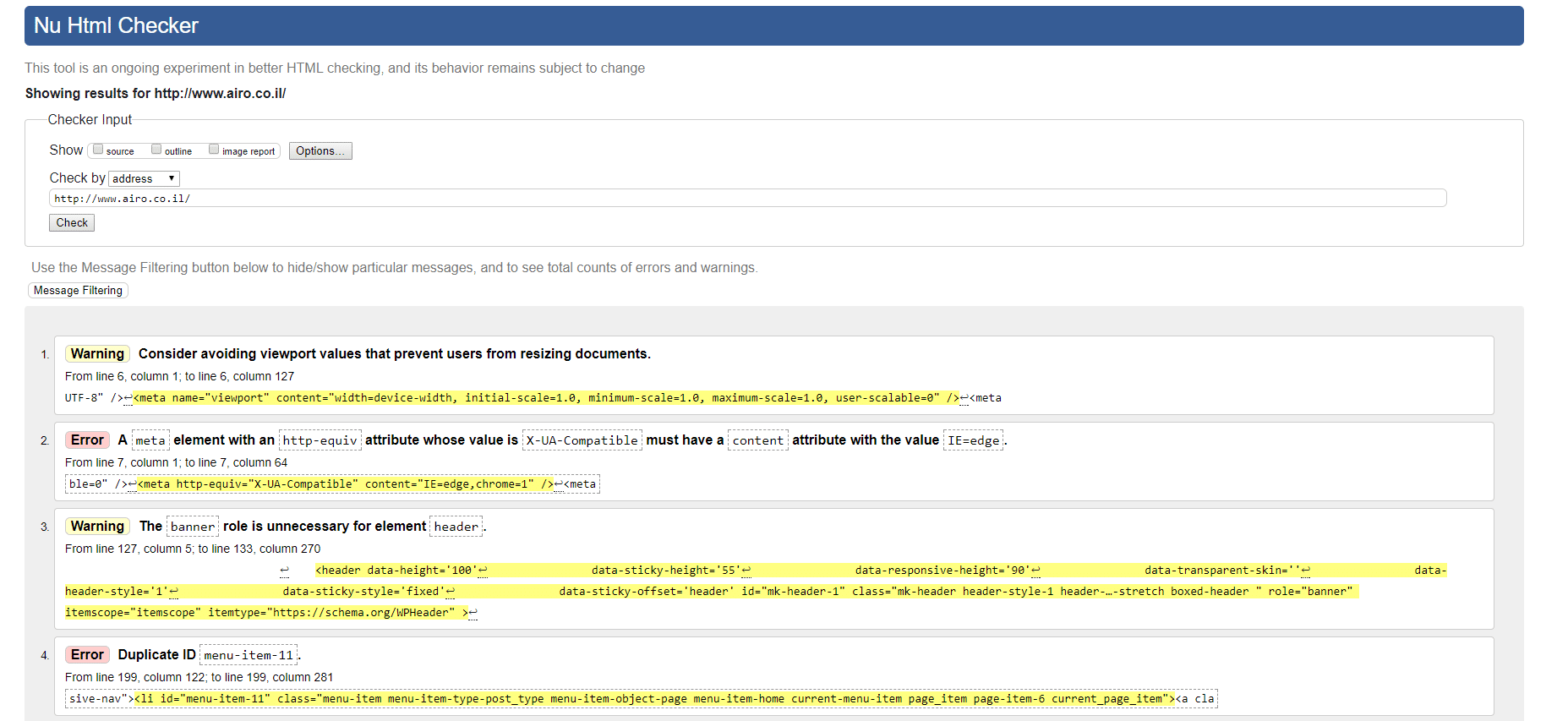This screenshot has height=721, width=1568.
Task: Enable the outline checkbox
Action: pos(156,150)
